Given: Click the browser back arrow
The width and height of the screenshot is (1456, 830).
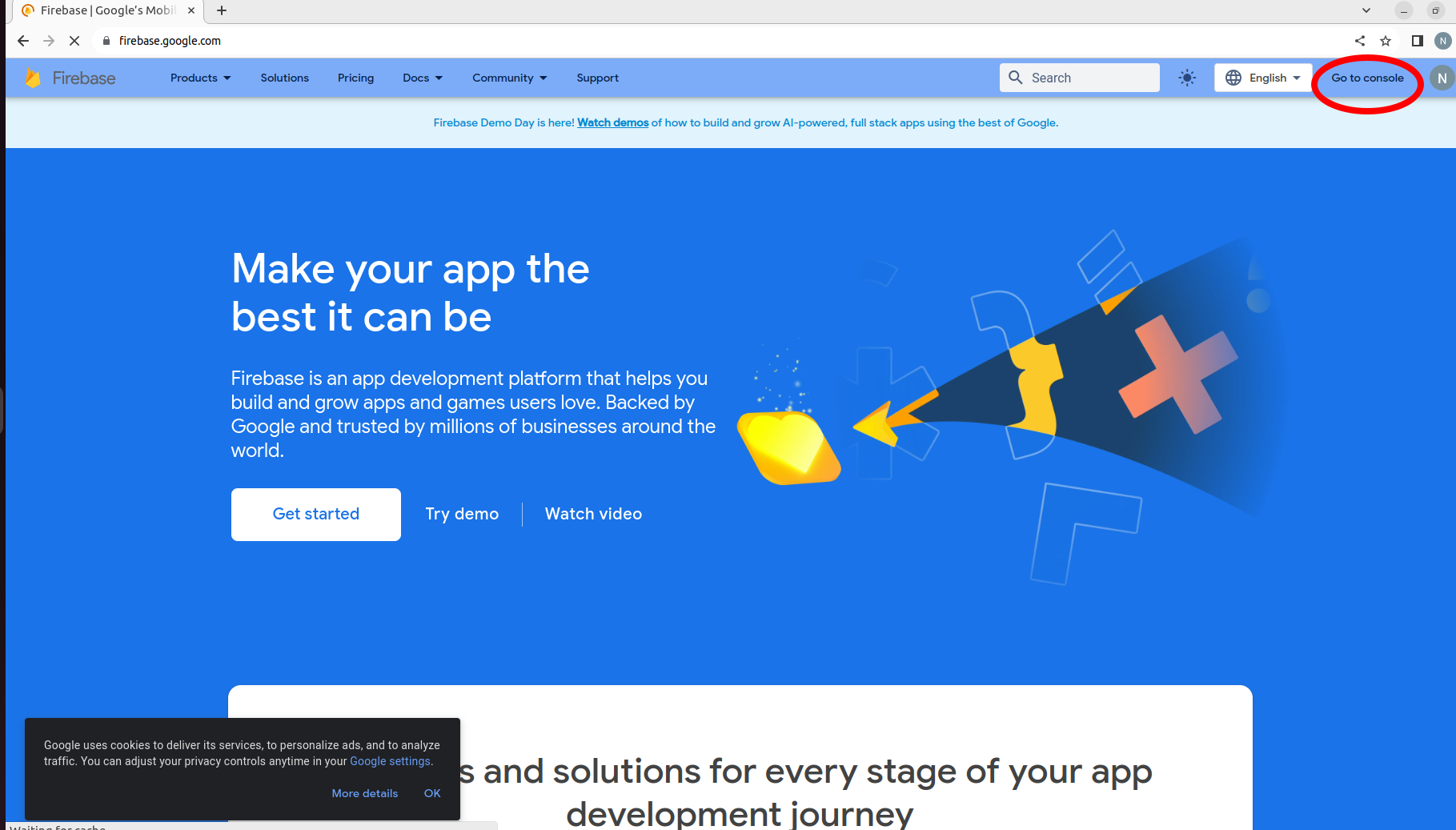Looking at the screenshot, I should tap(22, 40).
